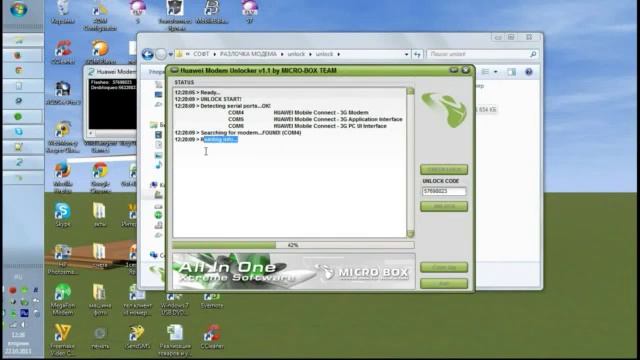Image resolution: width=640 pixels, height=360 pixels.
Task: Click 'Searching for modem...FOUND! (COM4)' log line
Action: pyautogui.click(x=238, y=133)
